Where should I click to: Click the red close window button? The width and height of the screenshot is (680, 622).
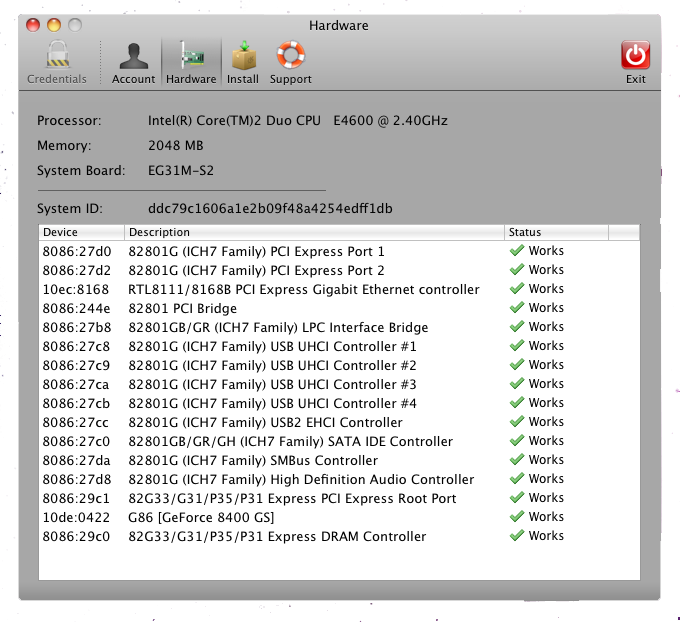pos(33,25)
